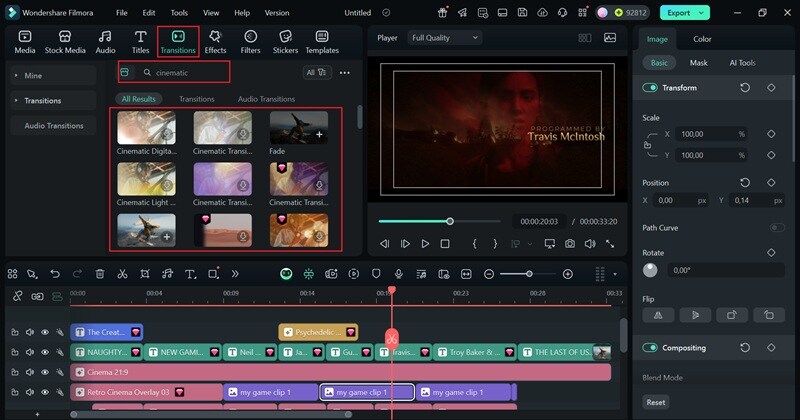This screenshot has width=800, height=420.
Task: Step back one frame in player
Action: [x=385, y=244]
